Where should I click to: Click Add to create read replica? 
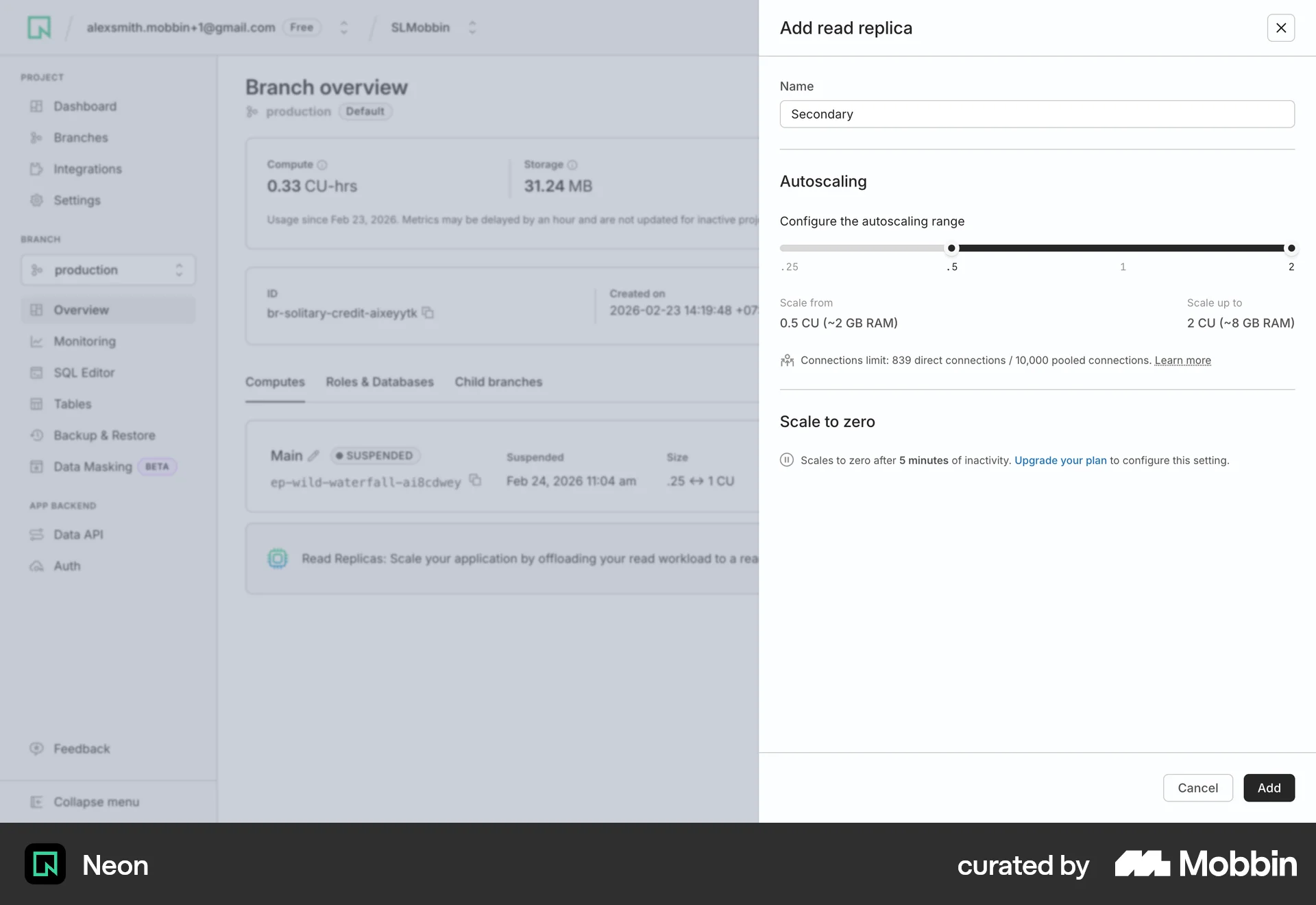1269,788
